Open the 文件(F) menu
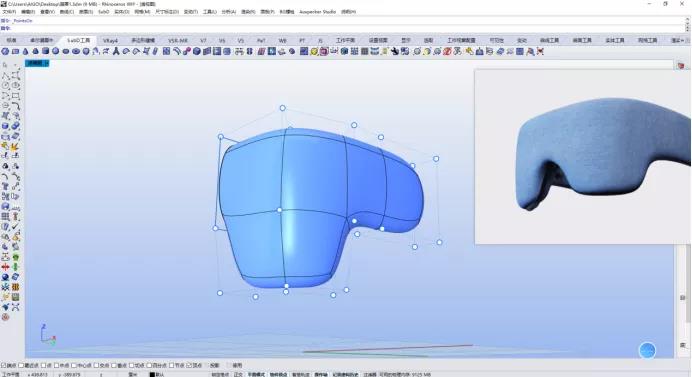692x377 pixels. pos(9,11)
